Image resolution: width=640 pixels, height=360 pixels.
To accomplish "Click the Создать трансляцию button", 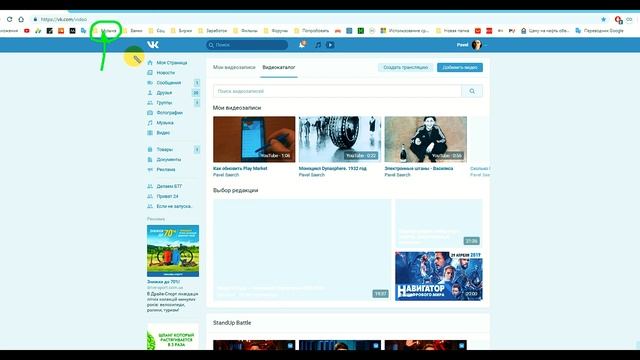I will pos(405,67).
